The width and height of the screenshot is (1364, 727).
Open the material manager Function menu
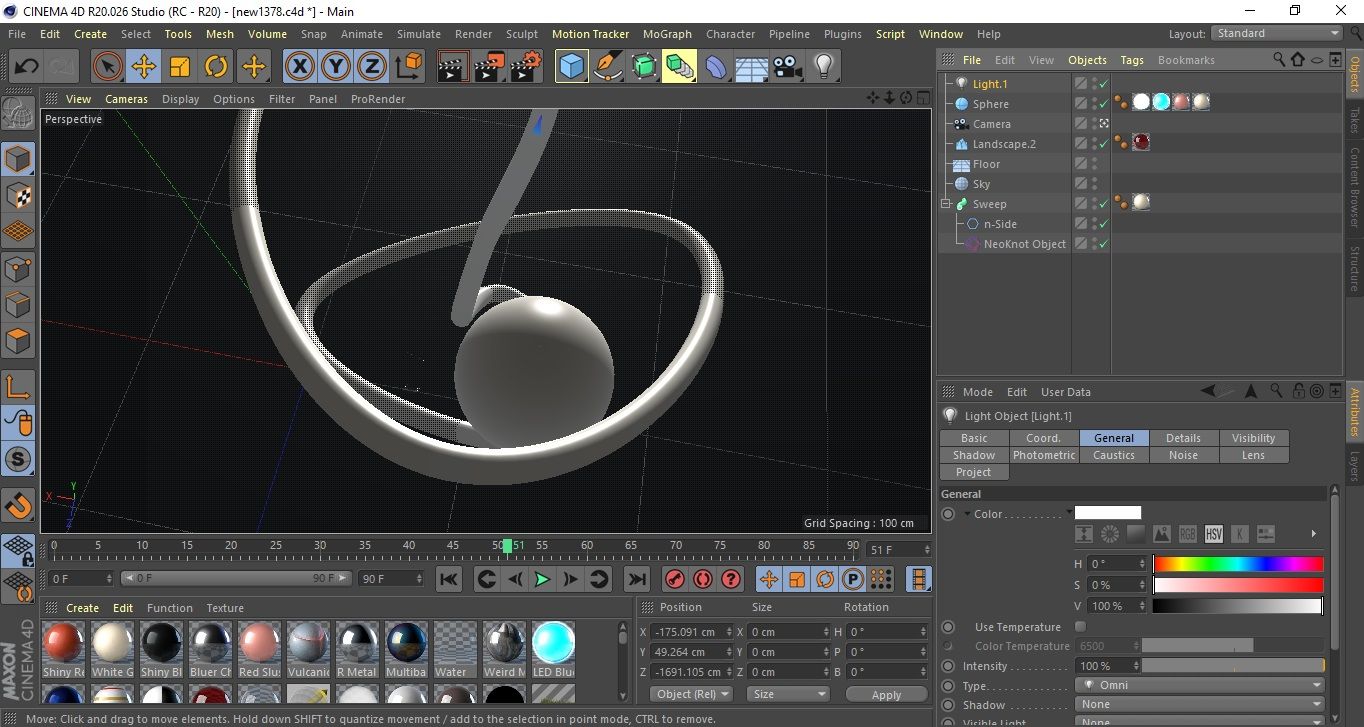coord(170,608)
